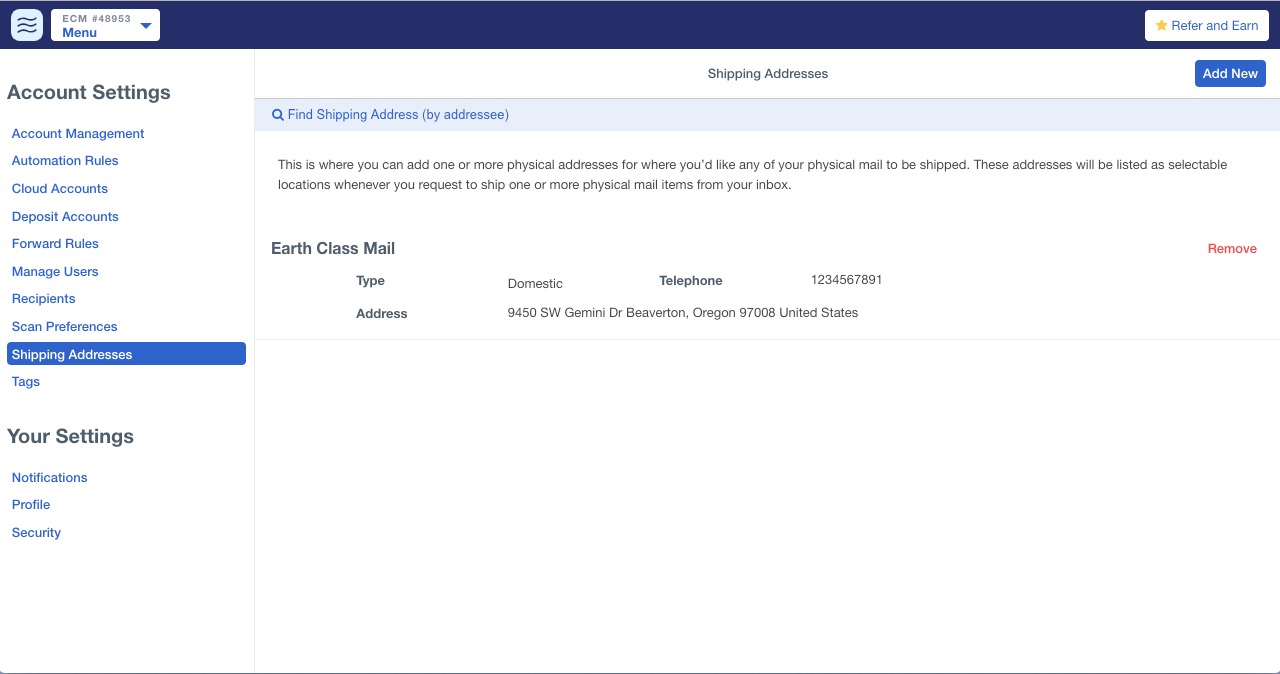Screen dimensions: 1280x674
Task: Click the address 9450 SW Gemini Dr
Action: (x=683, y=313)
